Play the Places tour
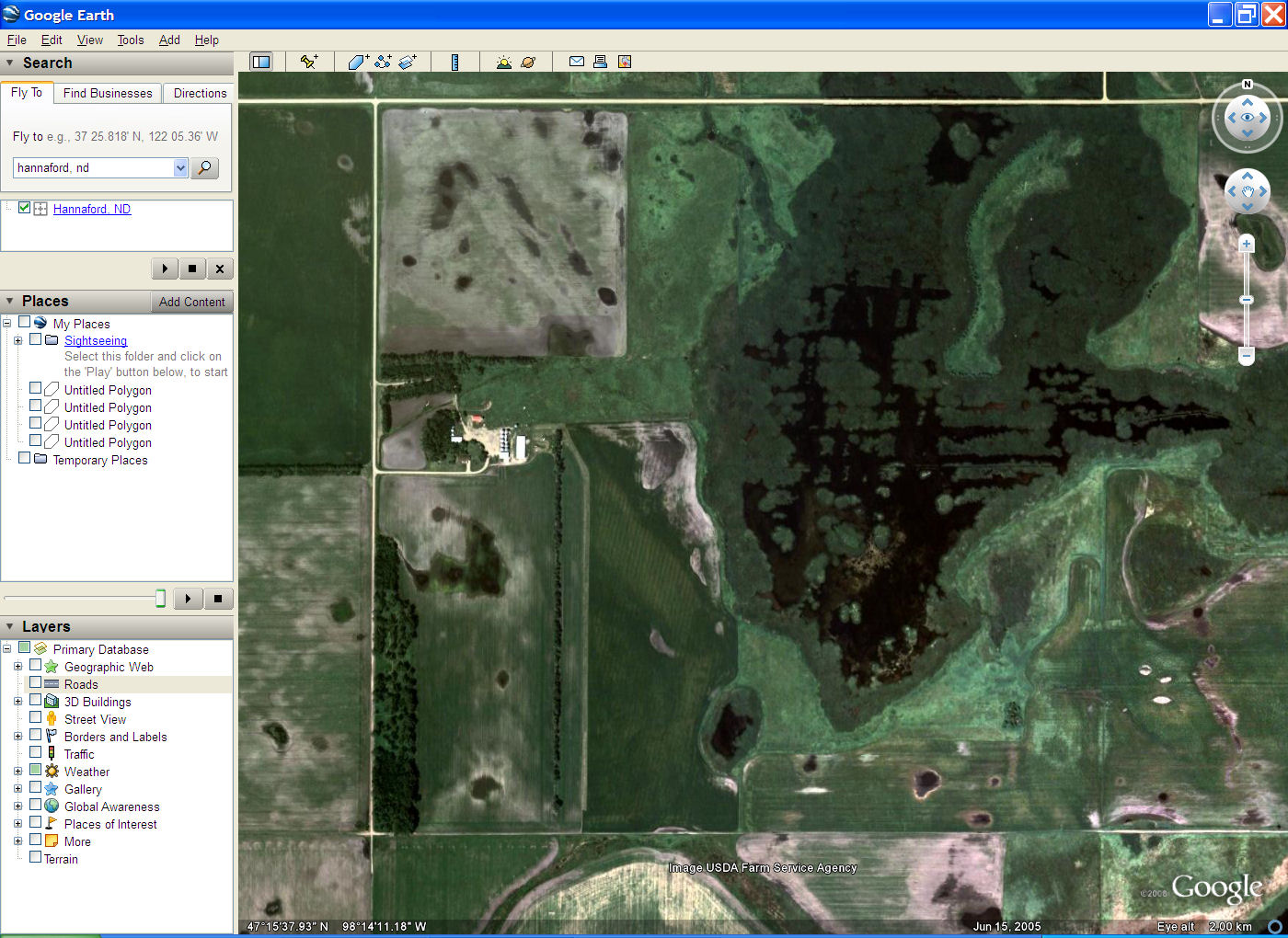Screen dimensions: 1288x938 pos(188,599)
